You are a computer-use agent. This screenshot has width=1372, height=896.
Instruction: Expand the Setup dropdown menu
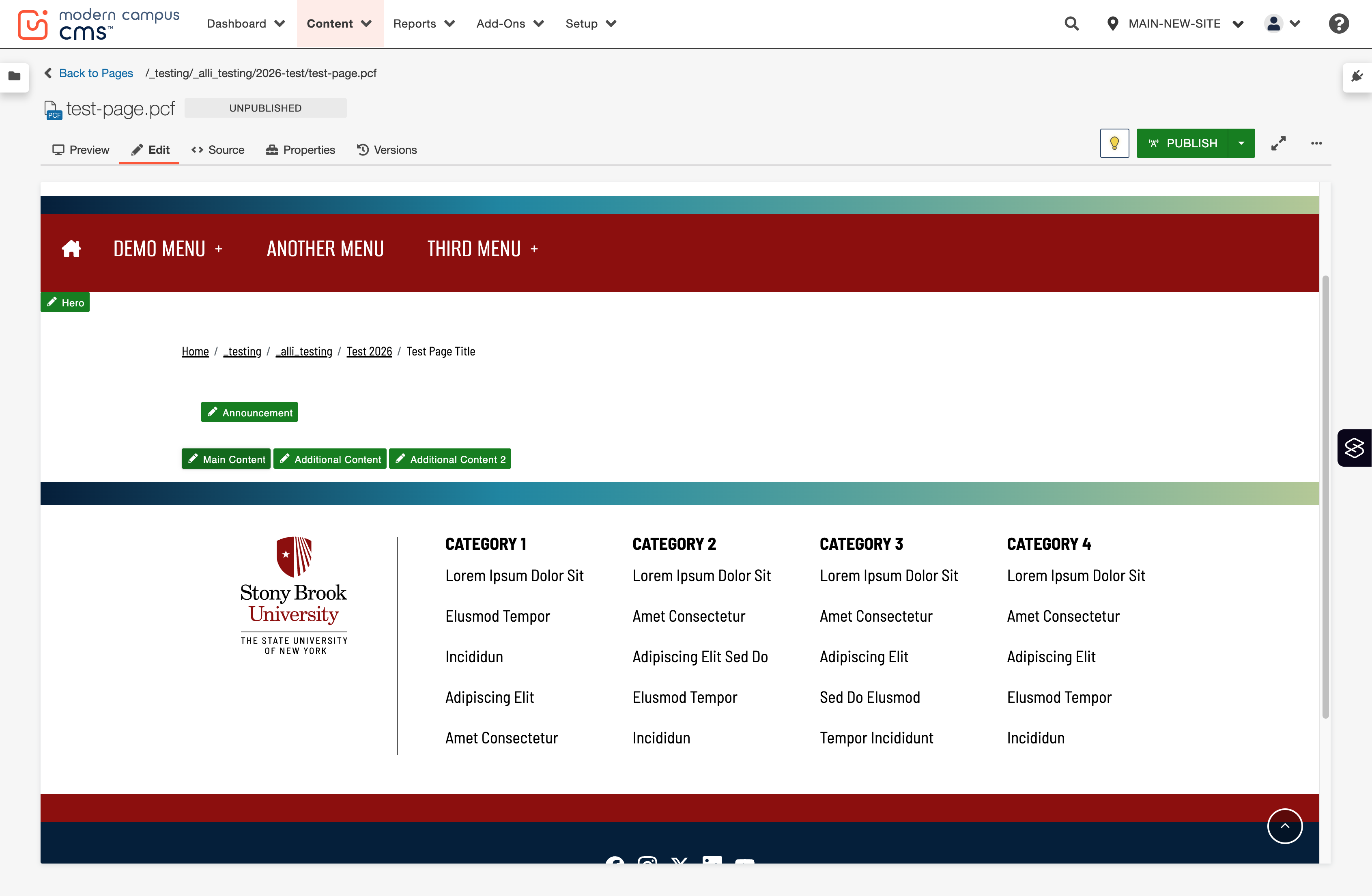[x=590, y=24]
